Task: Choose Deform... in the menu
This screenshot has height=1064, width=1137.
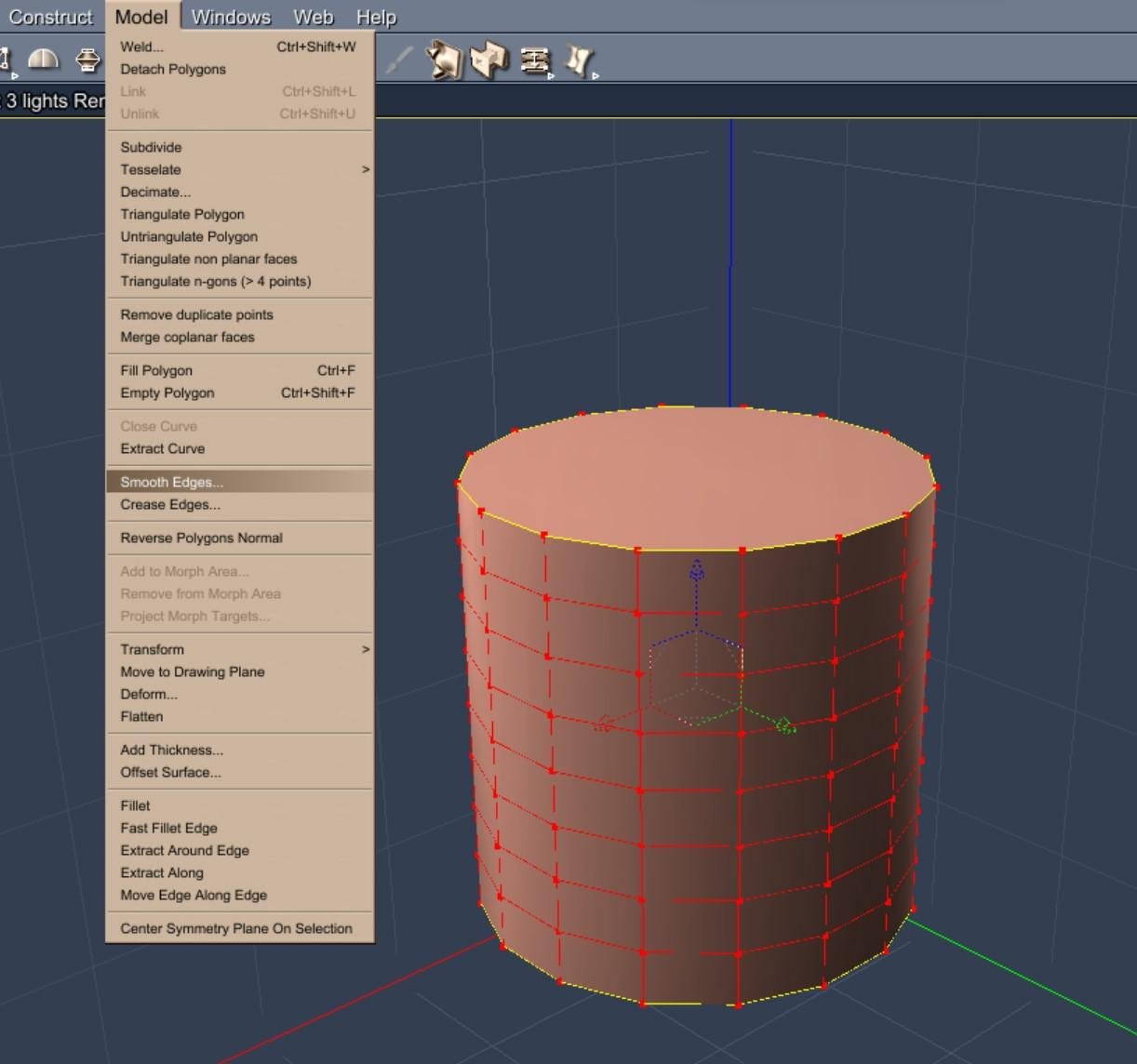Action: click(x=240, y=694)
